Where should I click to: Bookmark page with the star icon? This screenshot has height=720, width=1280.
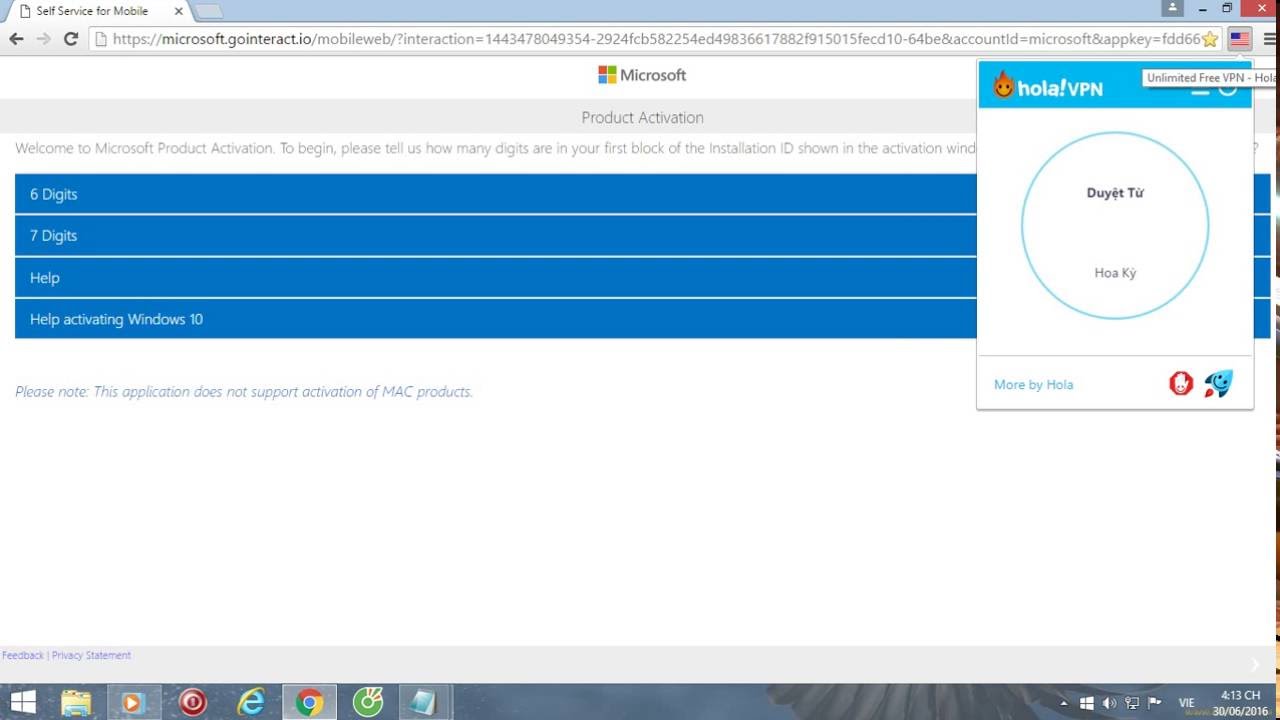click(x=1210, y=39)
